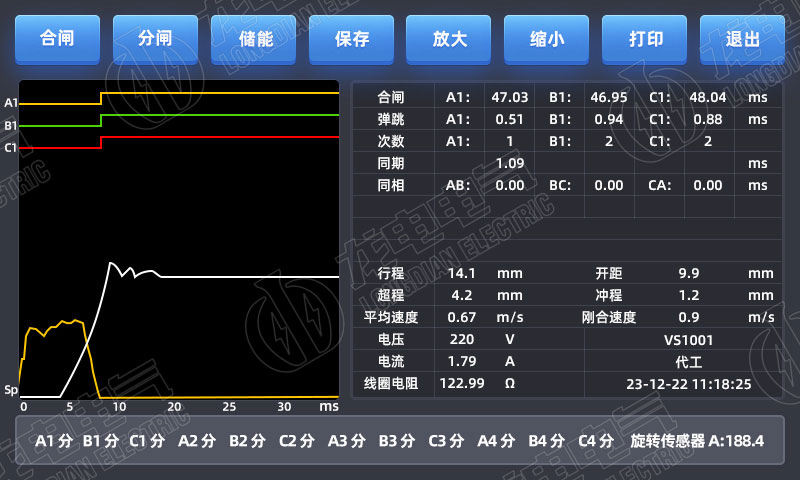The height and width of the screenshot is (480, 800).
Task: Select the B1分 channel indicator
Action: pos(101,440)
